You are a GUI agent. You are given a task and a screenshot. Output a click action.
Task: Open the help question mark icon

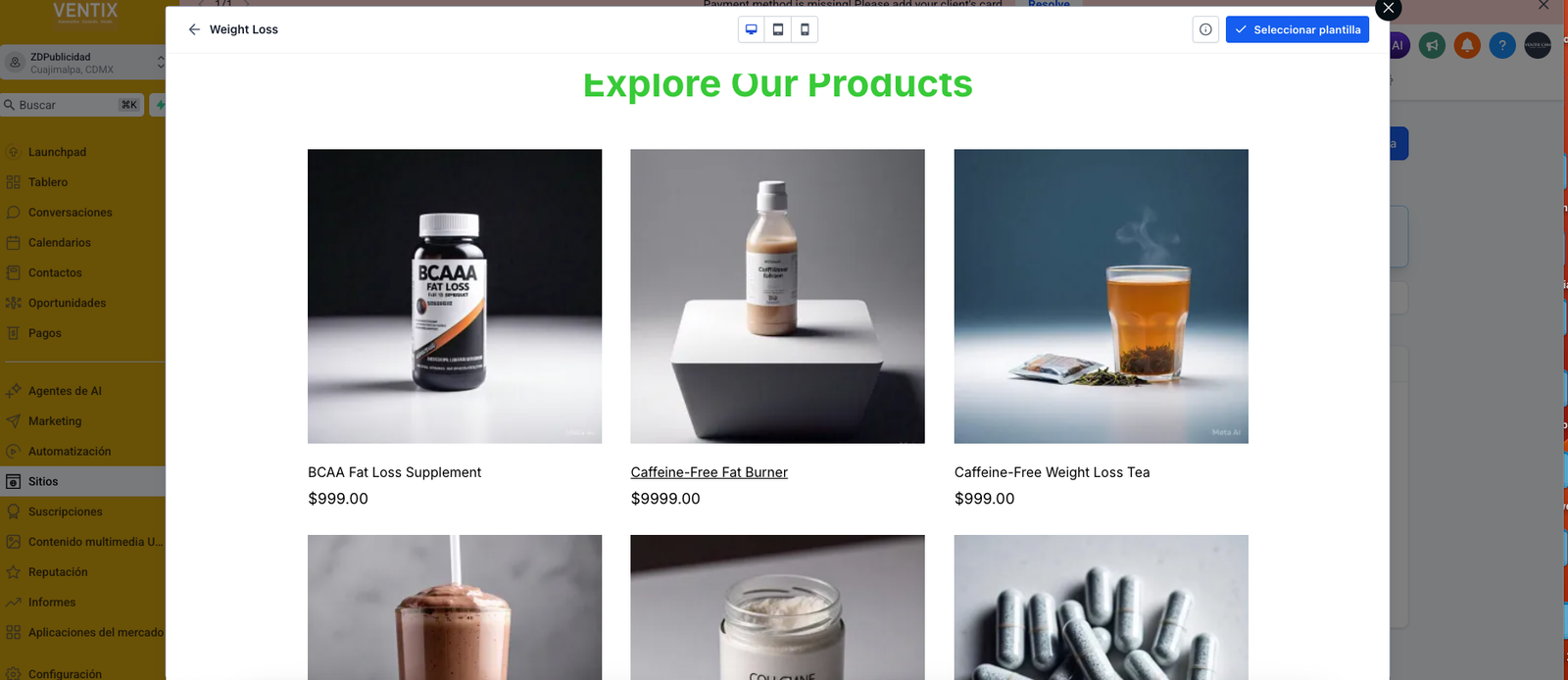[x=1502, y=45]
